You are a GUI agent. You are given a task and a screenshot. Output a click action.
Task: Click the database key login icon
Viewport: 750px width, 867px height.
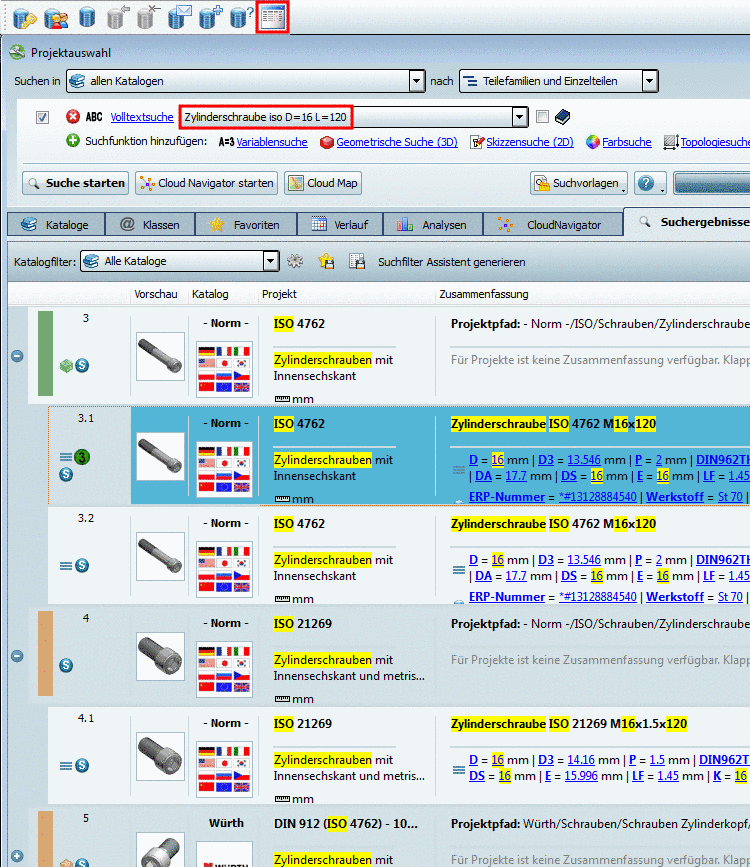24,18
